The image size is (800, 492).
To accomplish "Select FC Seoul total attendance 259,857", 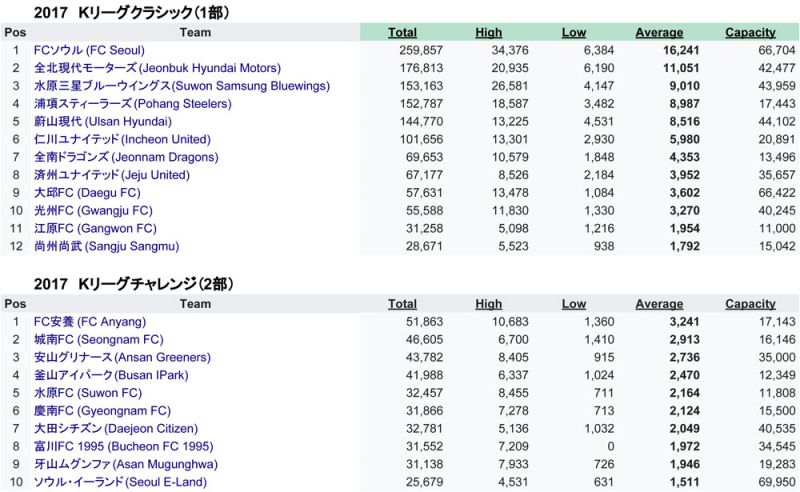I will pos(421,50).
